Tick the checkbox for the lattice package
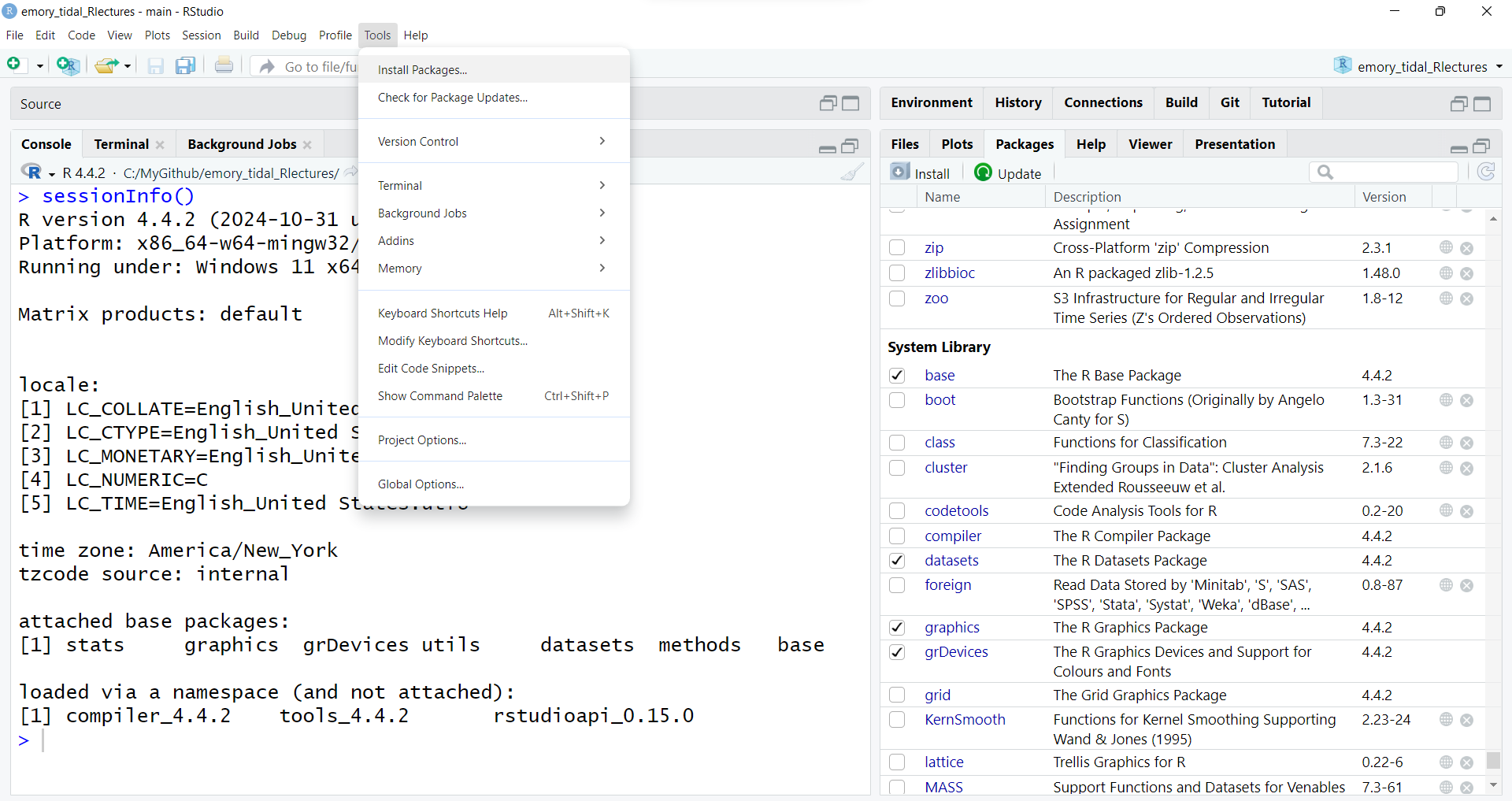The width and height of the screenshot is (1512, 801). pos(897,762)
